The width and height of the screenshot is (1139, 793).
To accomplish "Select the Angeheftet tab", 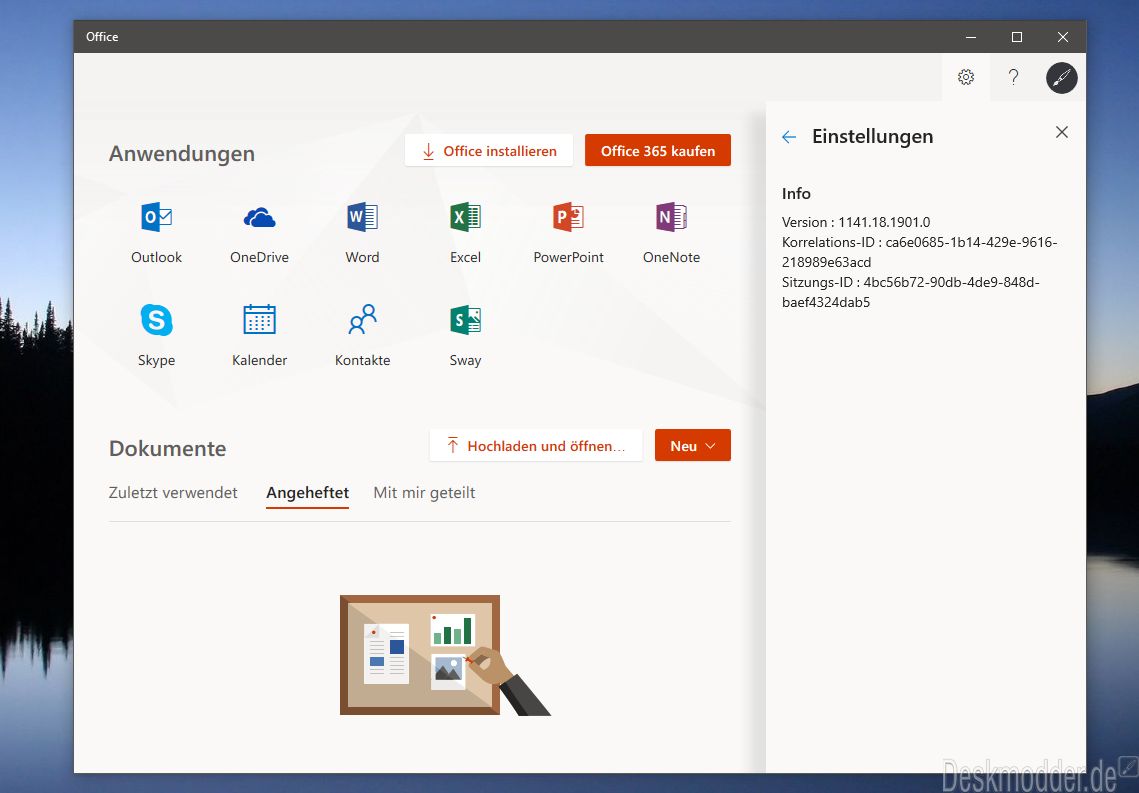I will [x=307, y=493].
